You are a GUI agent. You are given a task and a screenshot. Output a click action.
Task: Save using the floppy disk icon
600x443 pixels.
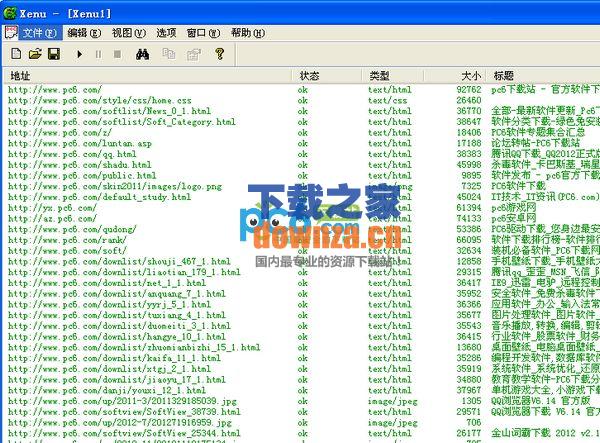[54, 54]
